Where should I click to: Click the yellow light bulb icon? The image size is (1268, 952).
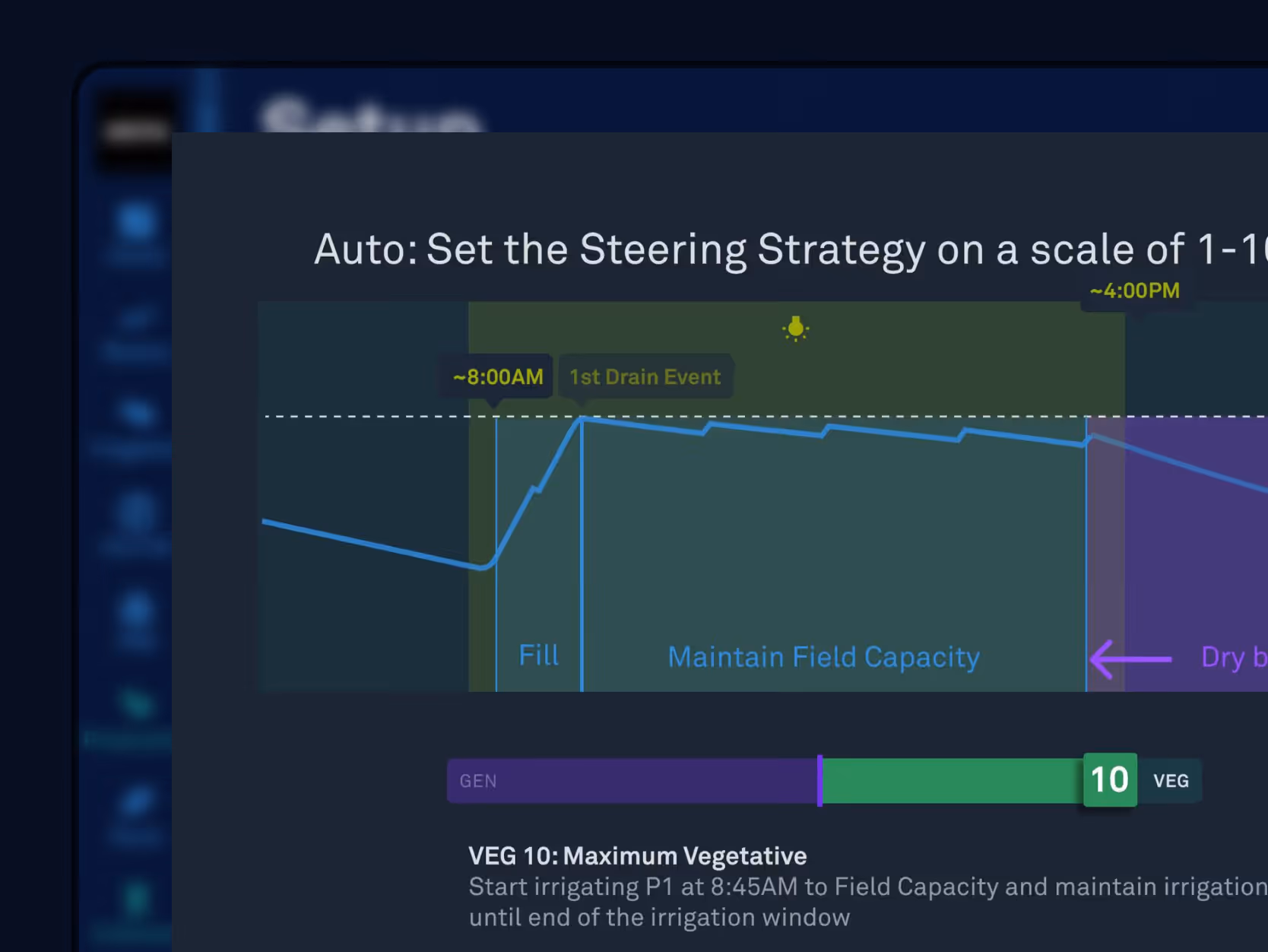point(796,328)
